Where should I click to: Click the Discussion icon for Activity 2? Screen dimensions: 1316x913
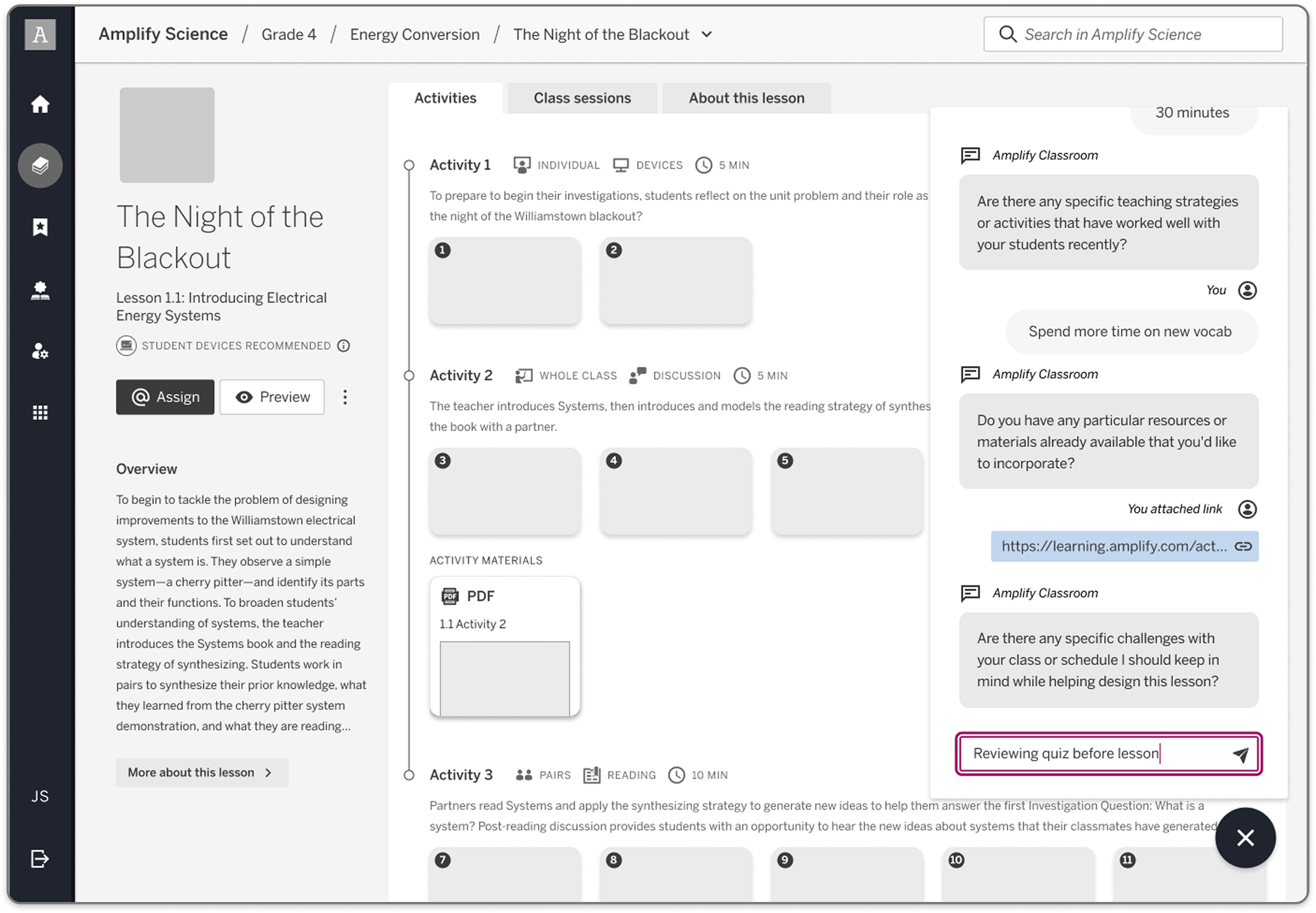[x=637, y=375]
